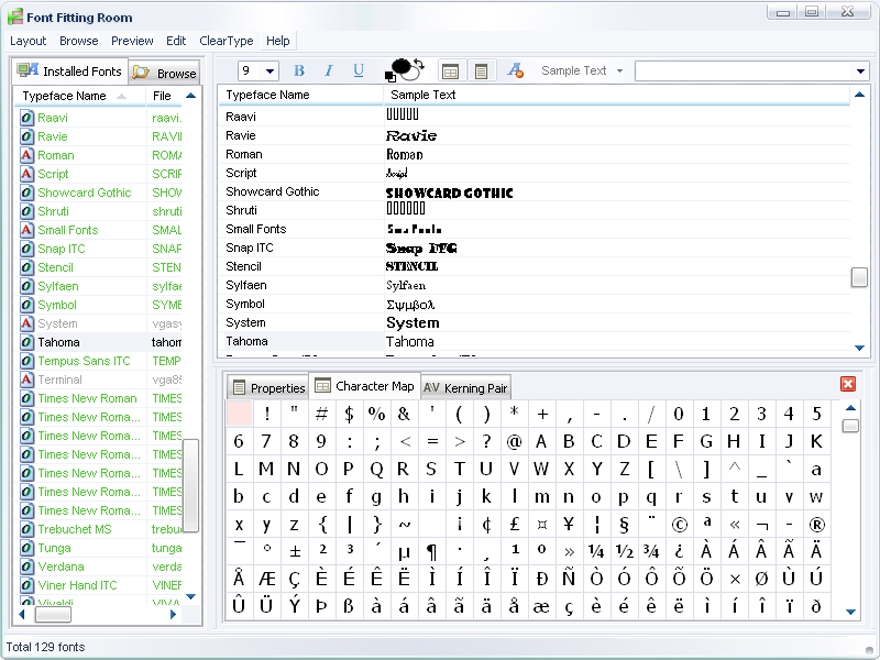The width and height of the screenshot is (880, 660).
Task: Expand the sample text combo box arrow
Action: click(860, 71)
